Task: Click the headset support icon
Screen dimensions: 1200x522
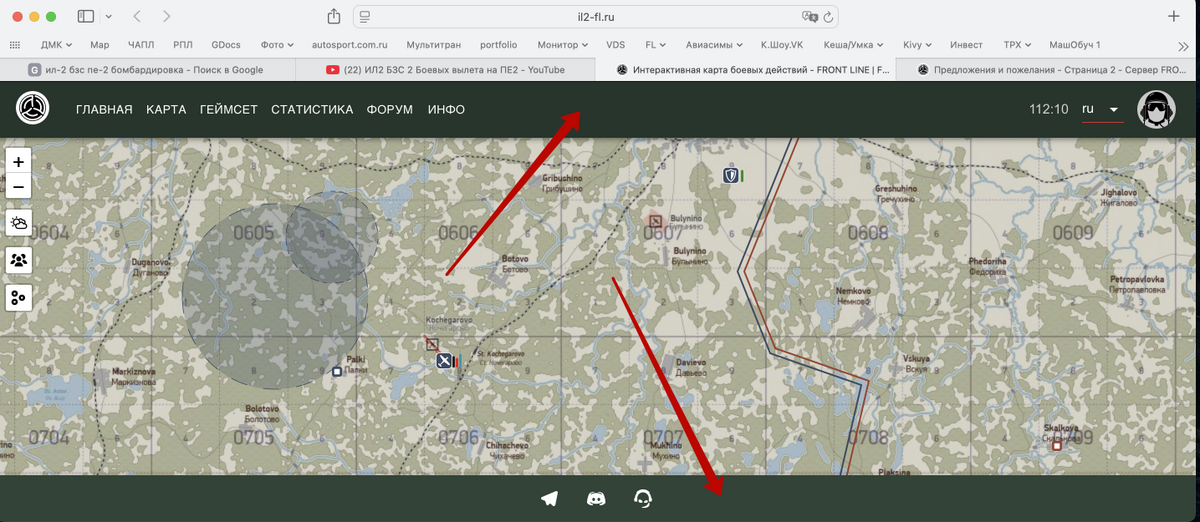Action: pyautogui.click(x=643, y=498)
